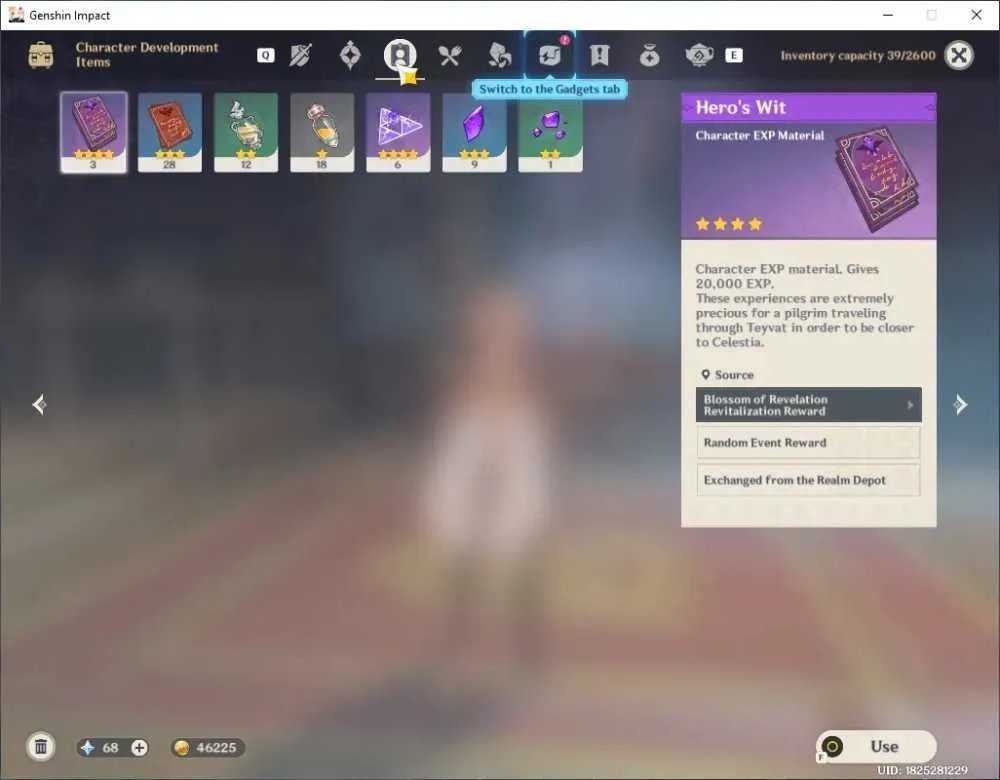Screen dimensions: 1000x780
Task: Click the plus icon beside 68
Action: click(139, 747)
